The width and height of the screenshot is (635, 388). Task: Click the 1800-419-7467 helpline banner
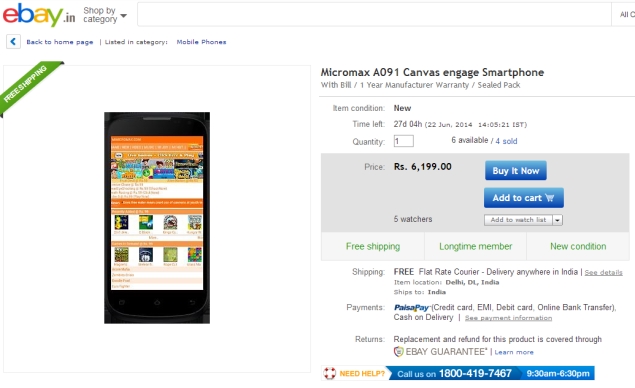492,373
